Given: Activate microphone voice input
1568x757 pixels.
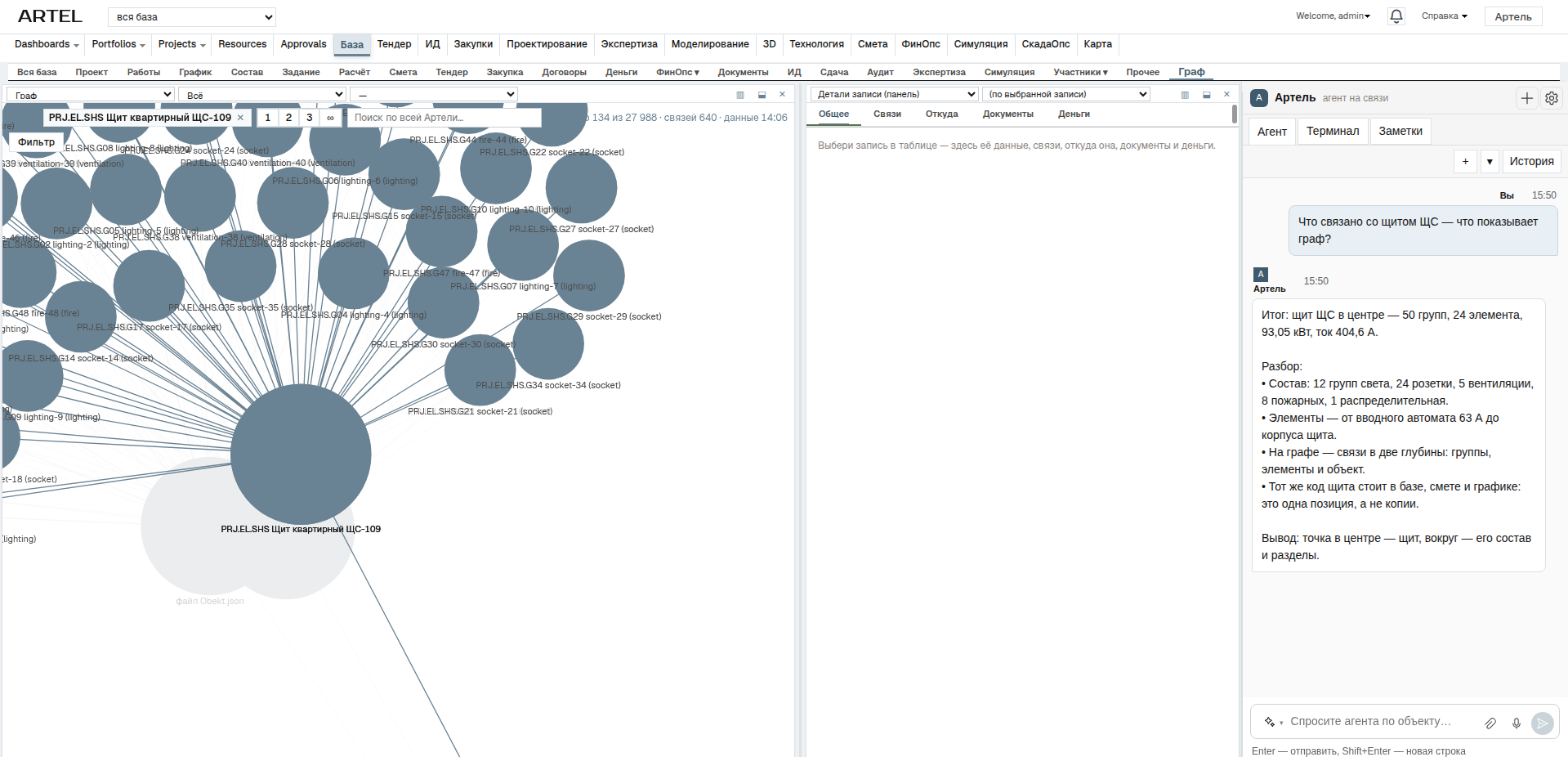Looking at the screenshot, I should (x=1516, y=723).
